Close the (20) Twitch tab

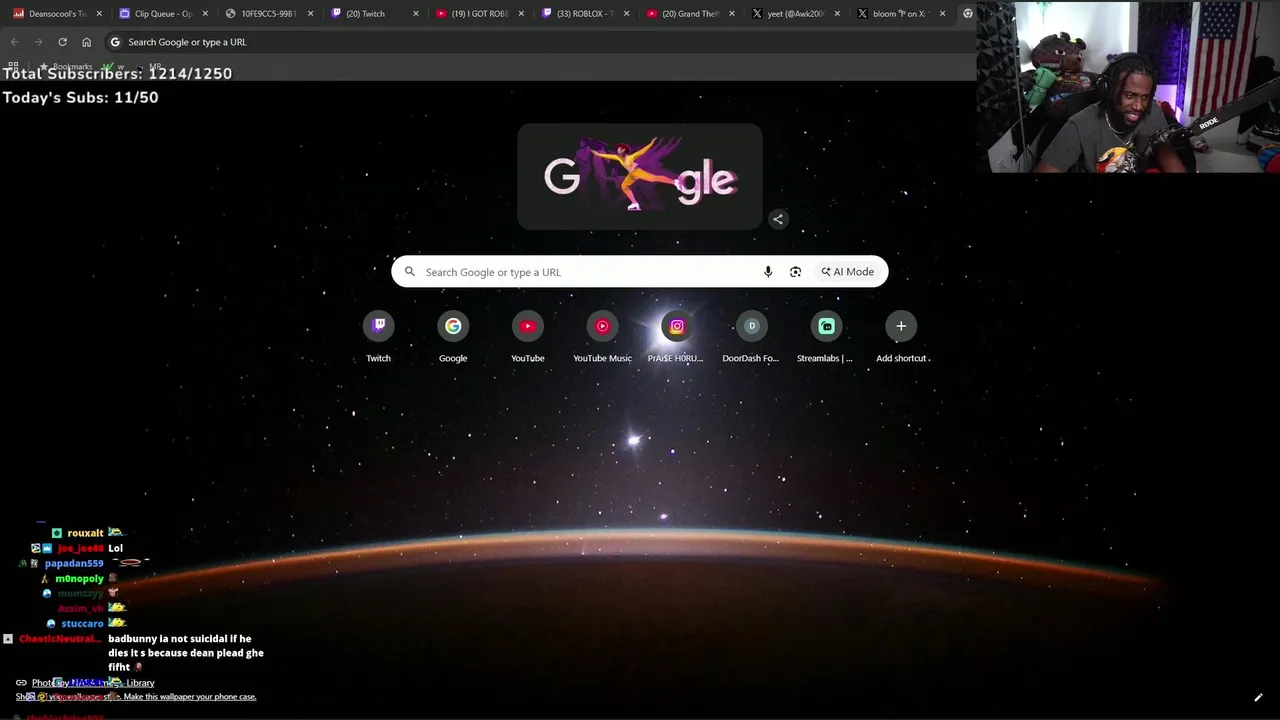pyautogui.click(x=416, y=14)
